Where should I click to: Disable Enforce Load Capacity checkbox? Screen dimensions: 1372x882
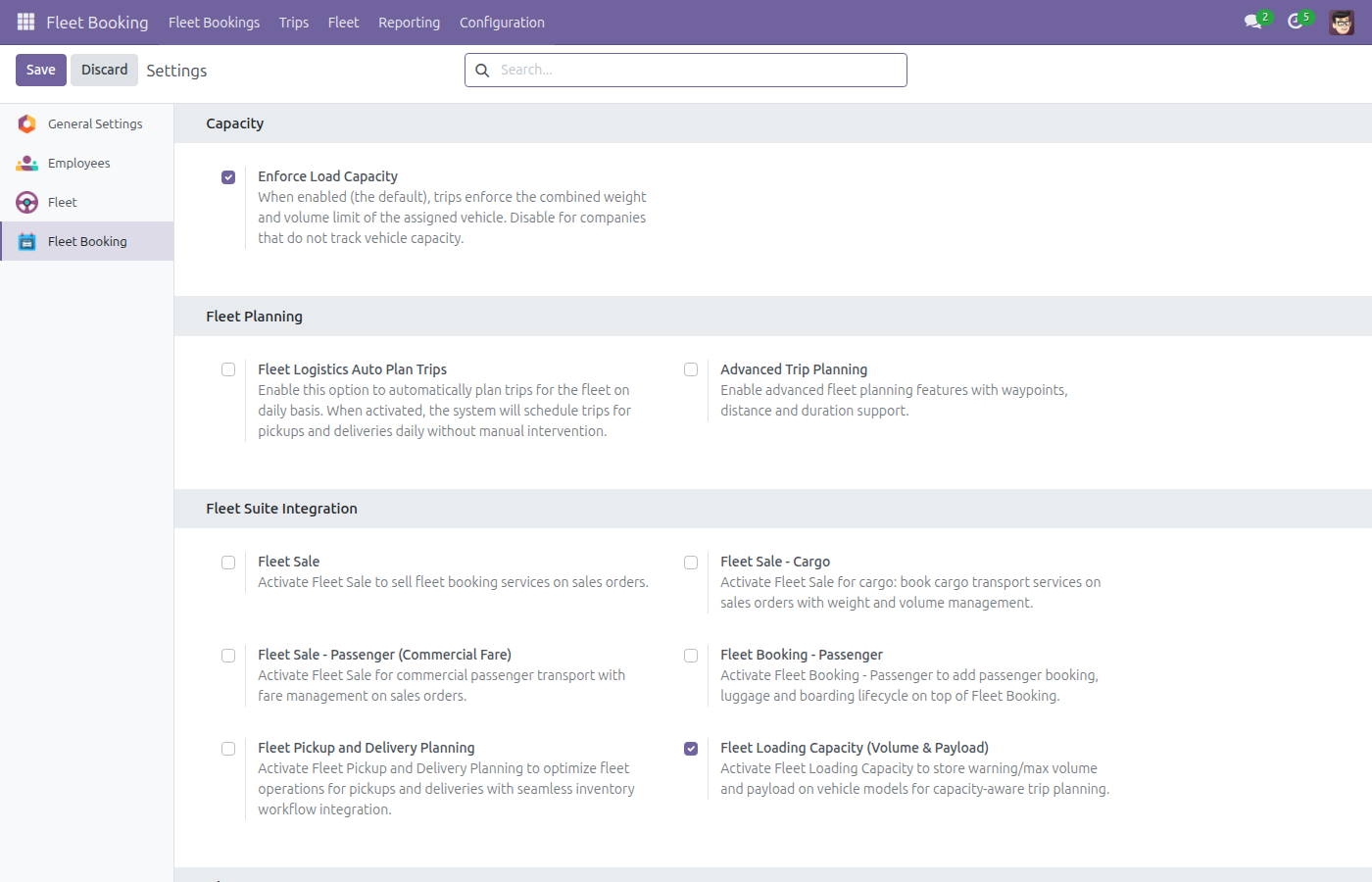click(228, 177)
